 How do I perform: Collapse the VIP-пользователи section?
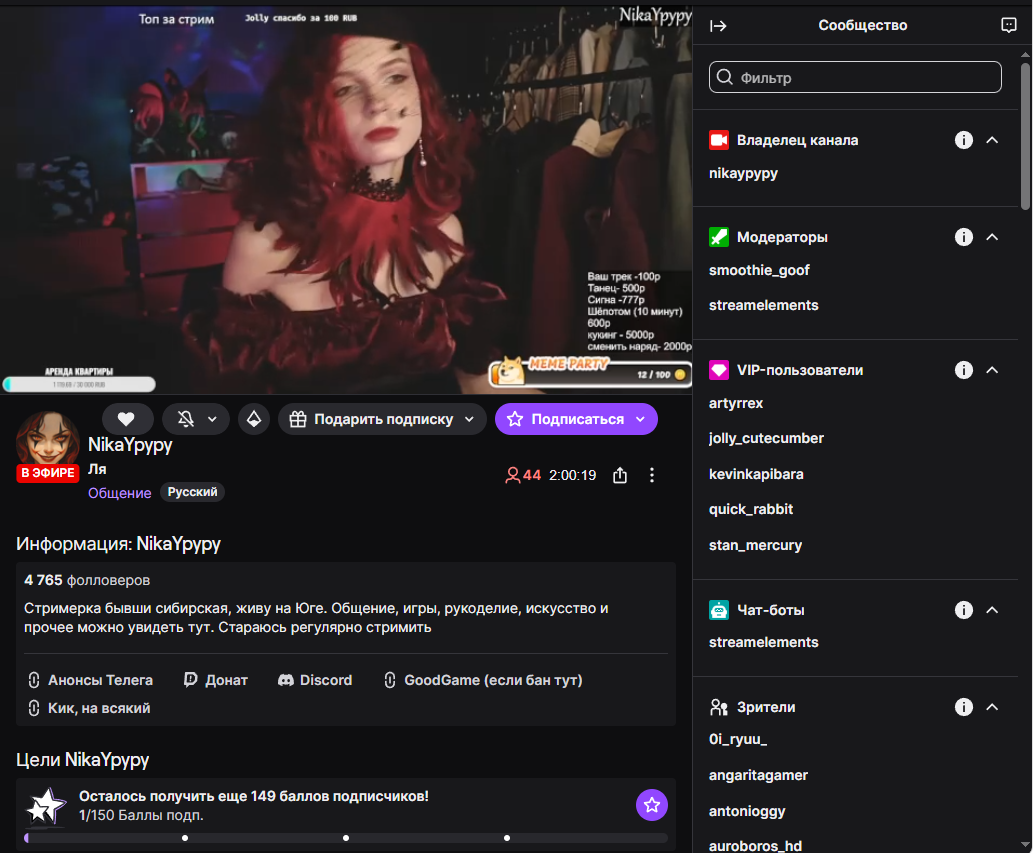992,370
